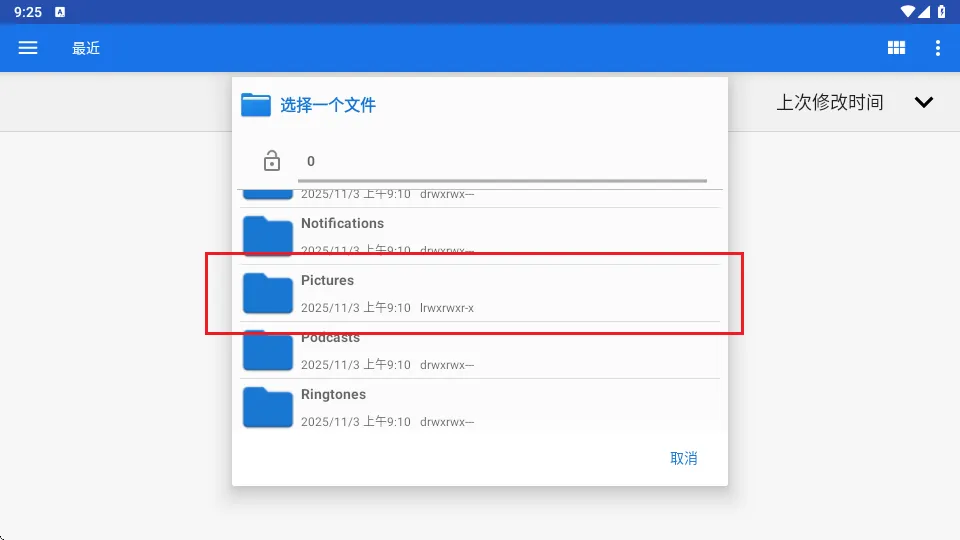The height and width of the screenshot is (540, 960).
Task: Click the Podcasts folder icon
Action: [x=268, y=351]
